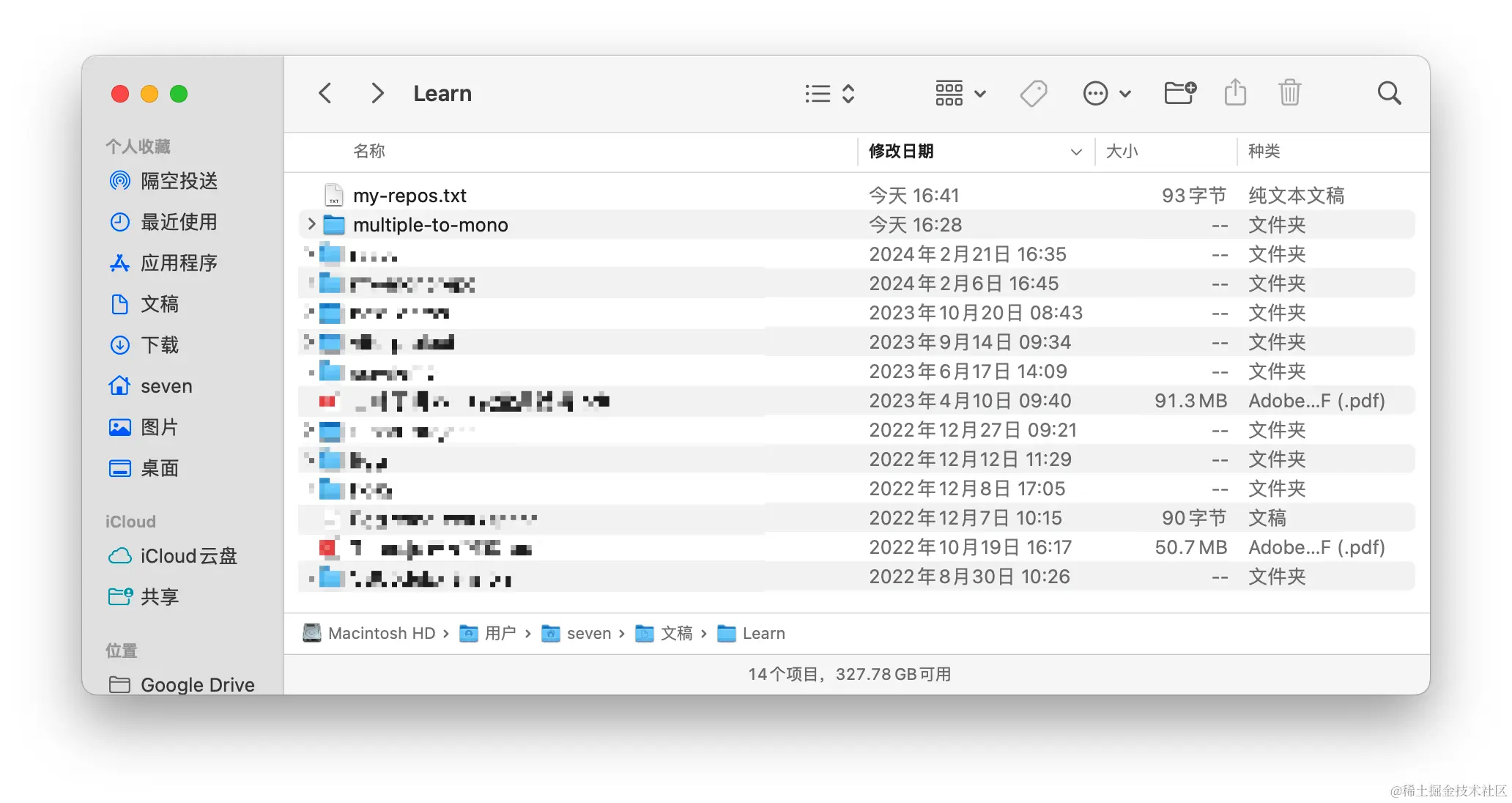1512x803 pixels.
Task: Select 下载 in the sidebar
Action: pos(159,345)
